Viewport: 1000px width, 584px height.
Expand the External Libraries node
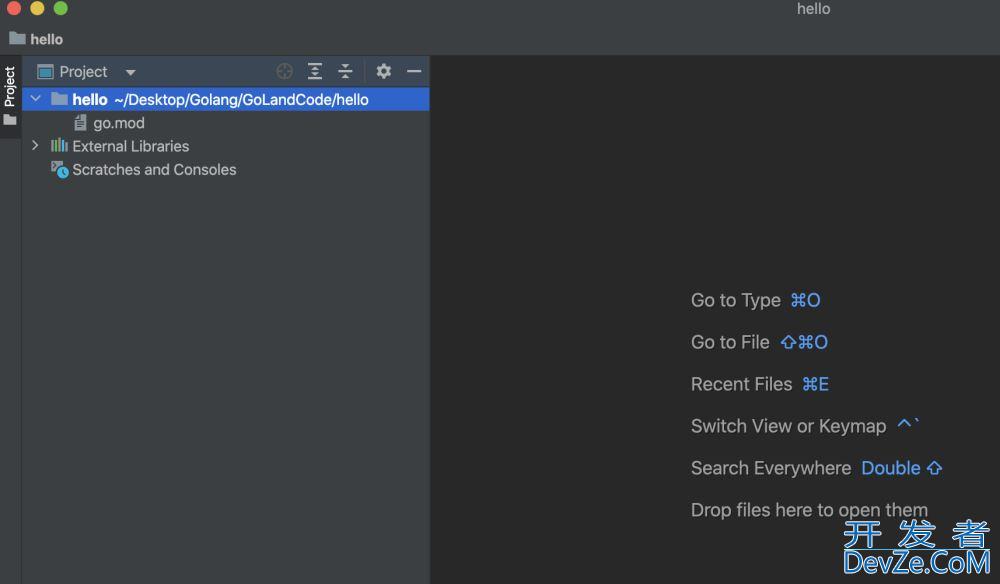(x=36, y=146)
